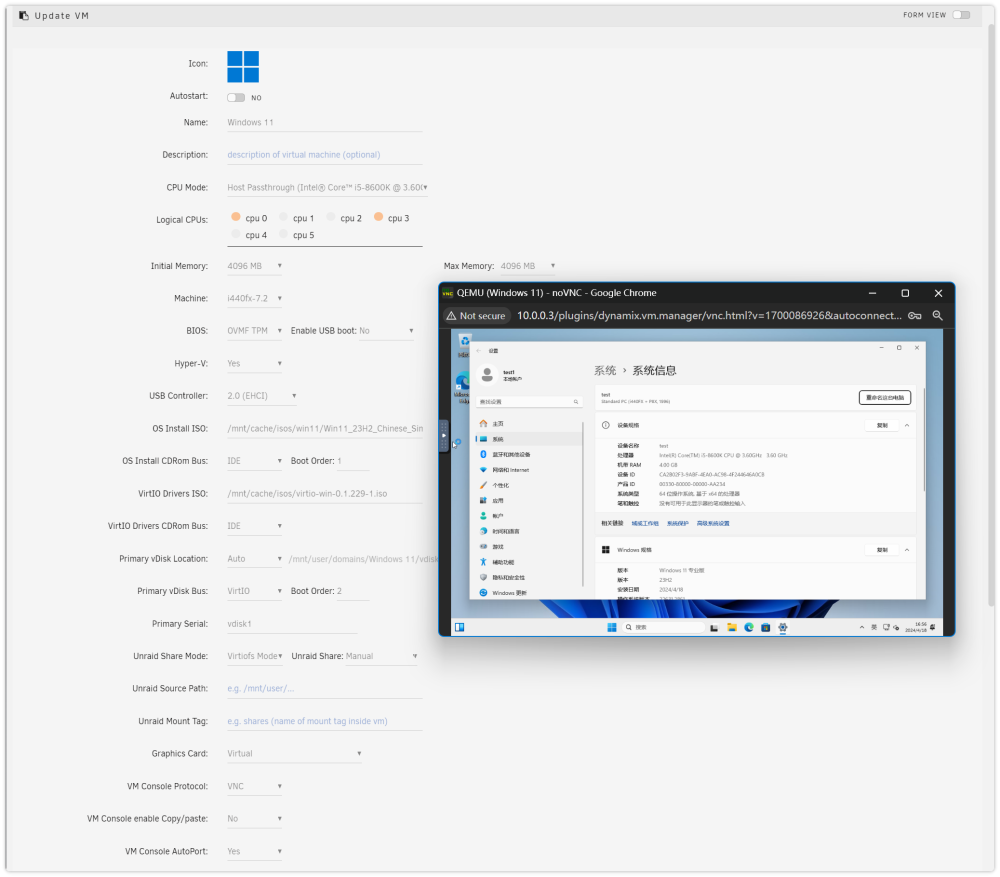Select Windows Update in Settings sidebar
Viewport: 1000px width, 877px height.
coord(528,593)
